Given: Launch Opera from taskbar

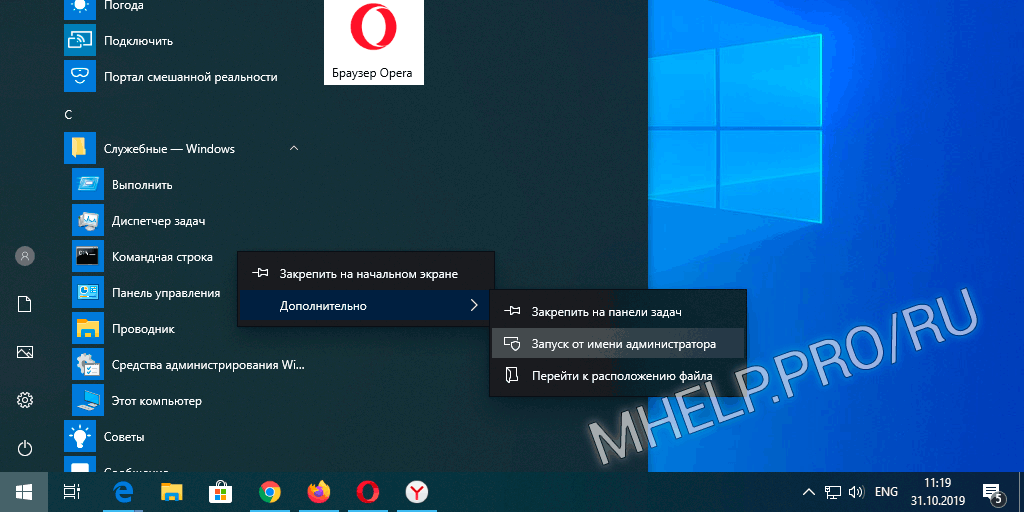Looking at the screenshot, I should [x=368, y=492].
